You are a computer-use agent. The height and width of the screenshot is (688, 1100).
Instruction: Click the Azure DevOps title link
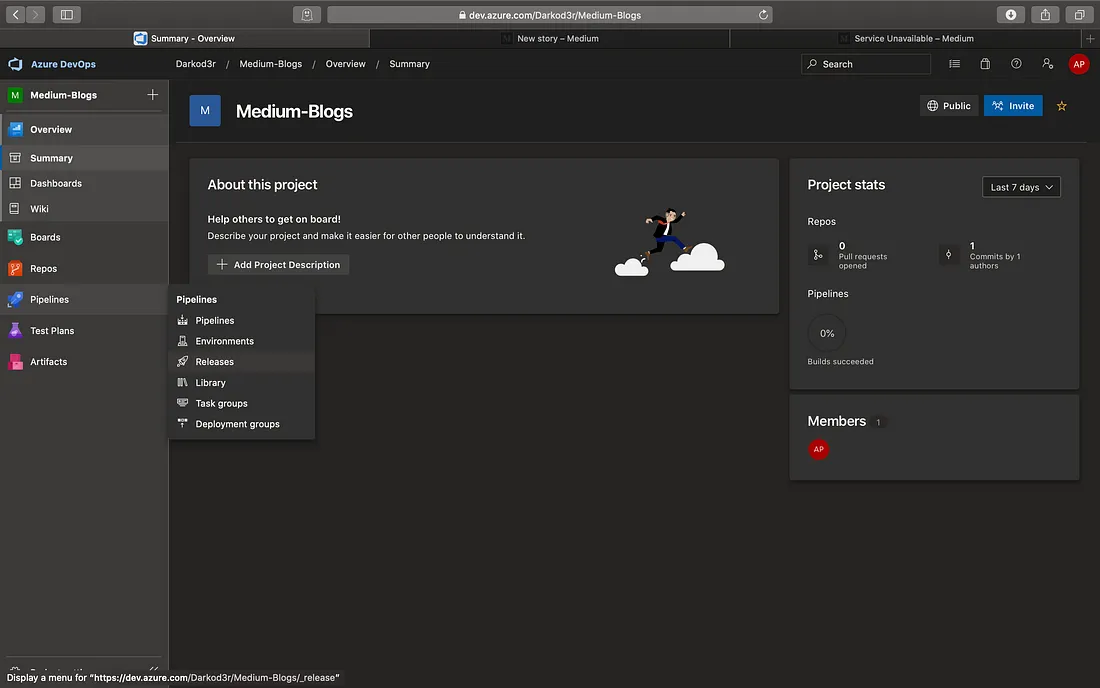click(x=63, y=64)
